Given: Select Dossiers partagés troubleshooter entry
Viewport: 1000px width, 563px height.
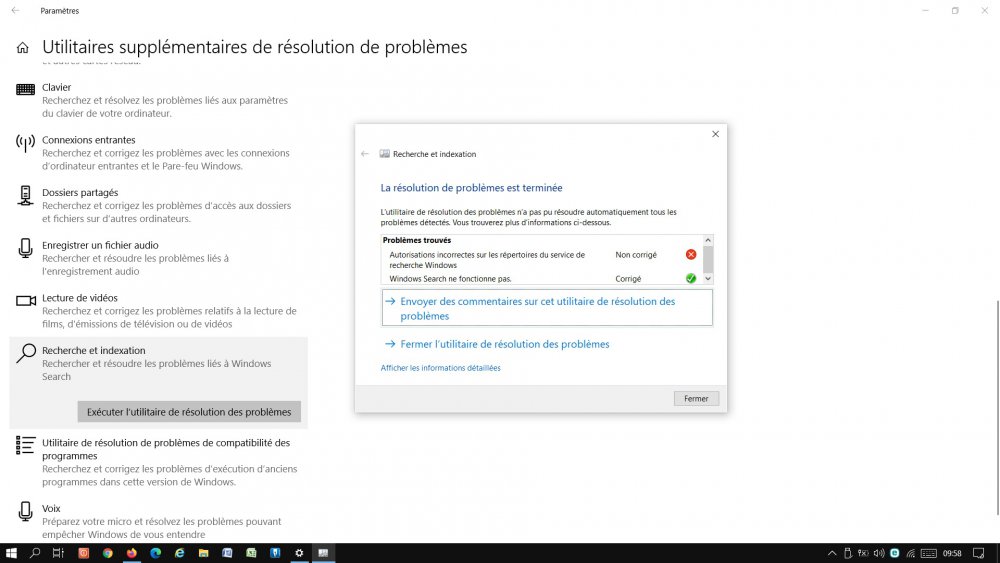Looking at the screenshot, I should pos(158,205).
